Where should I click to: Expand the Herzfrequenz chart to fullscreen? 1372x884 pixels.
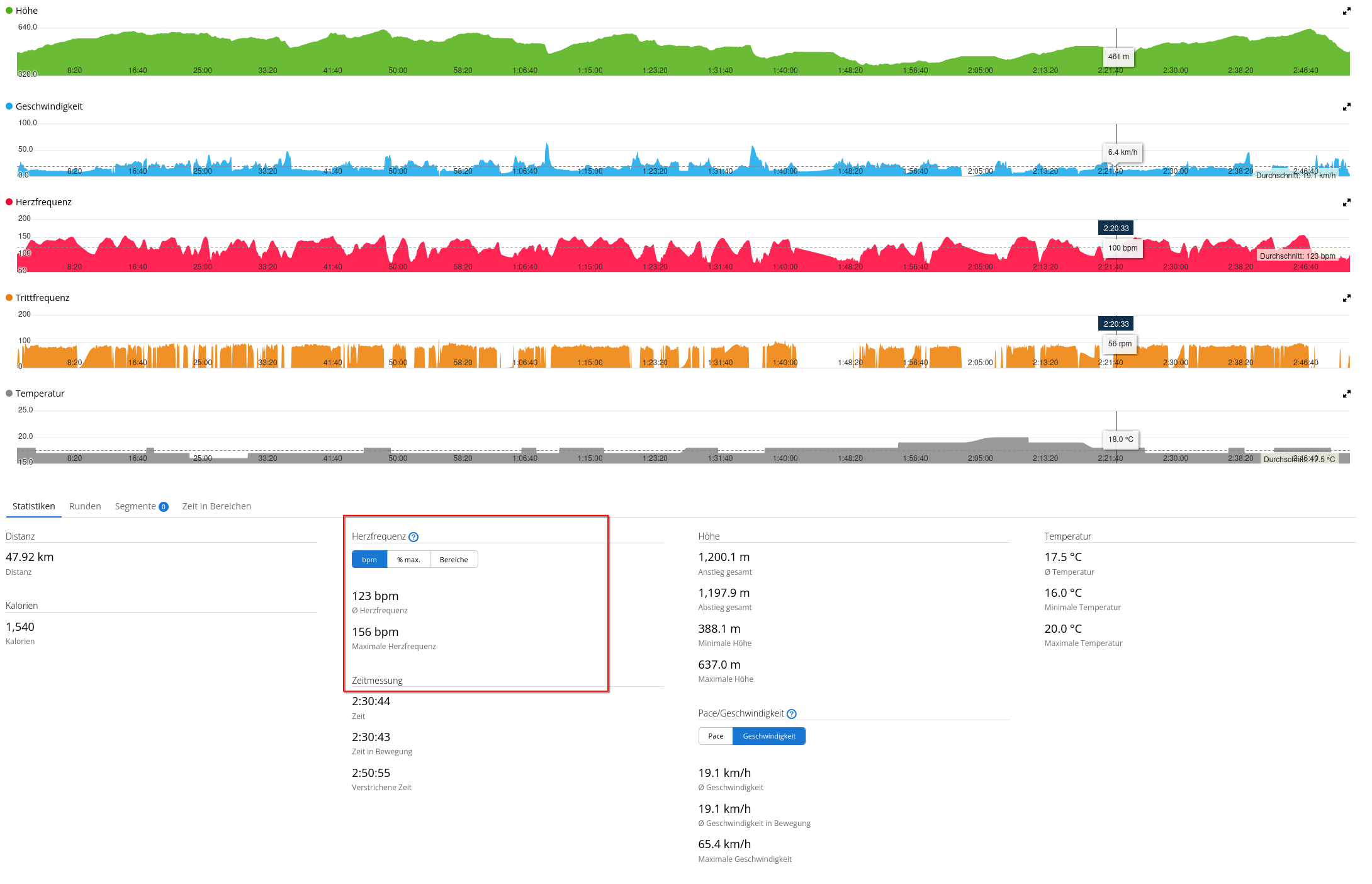pos(1346,203)
